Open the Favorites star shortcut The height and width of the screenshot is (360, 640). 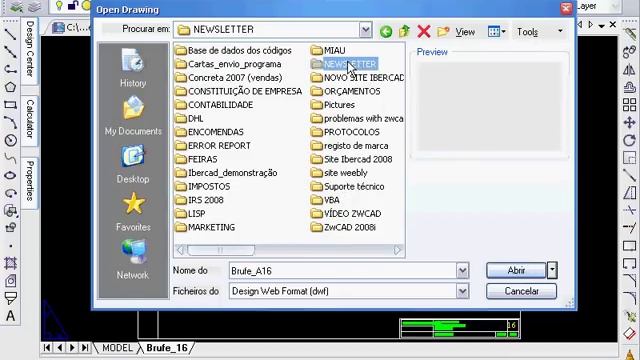click(x=133, y=212)
